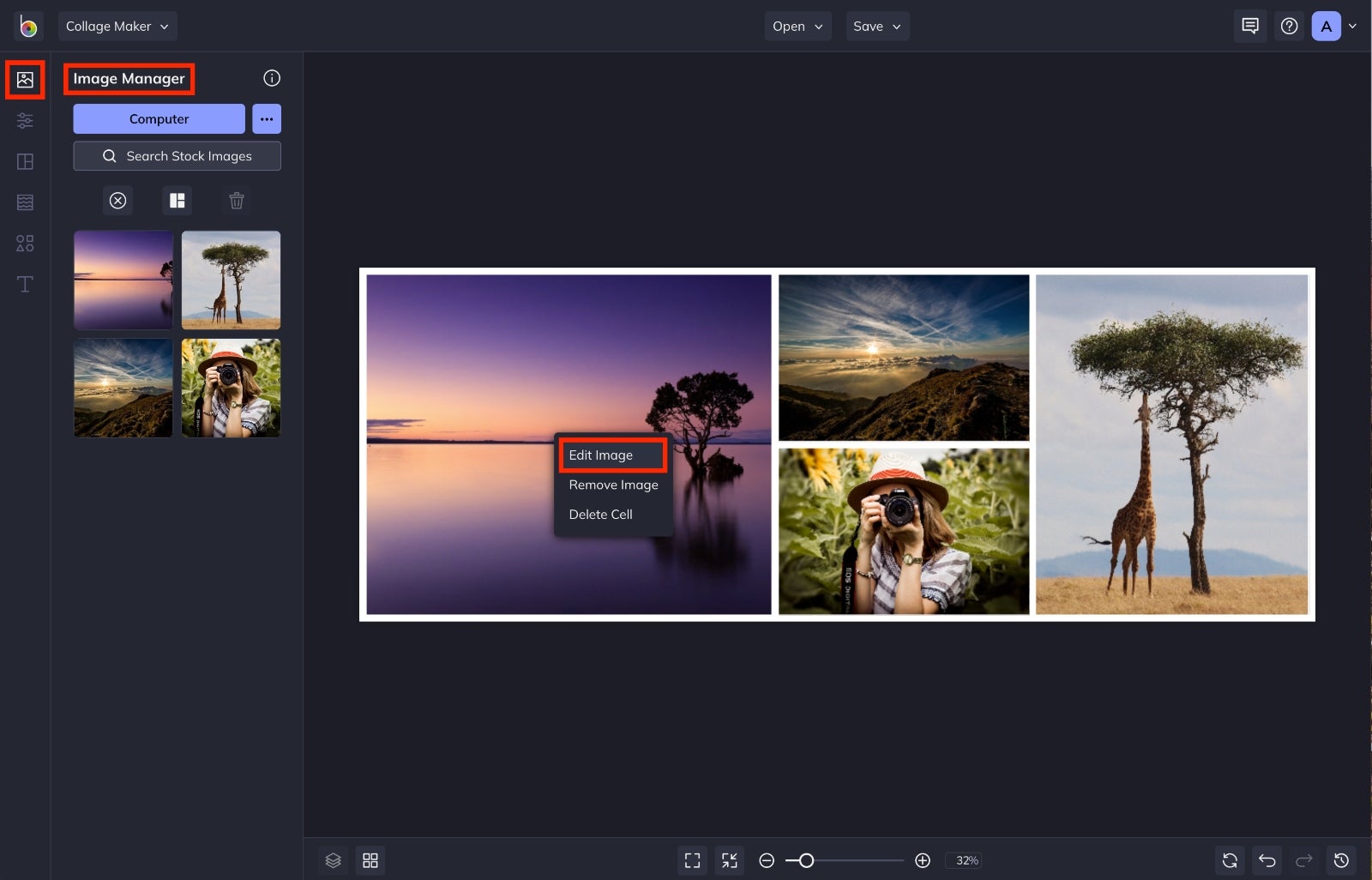Click the Computer upload button

159,118
